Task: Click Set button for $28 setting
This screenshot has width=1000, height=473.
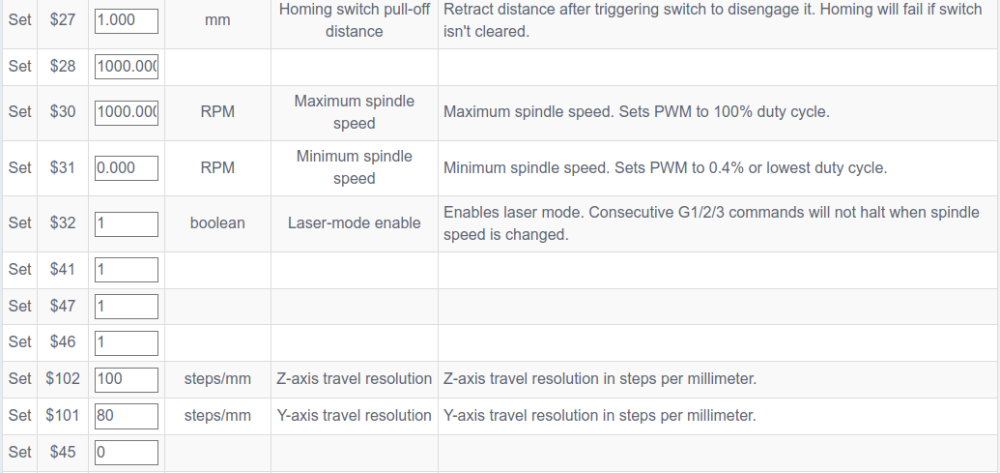Action: click(x=20, y=67)
